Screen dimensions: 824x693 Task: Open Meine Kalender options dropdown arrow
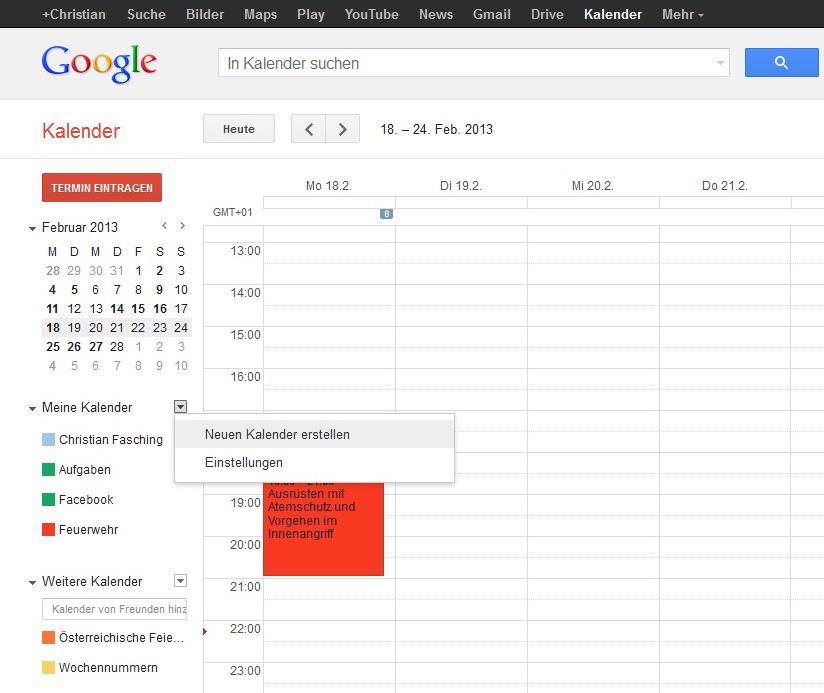point(180,407)
